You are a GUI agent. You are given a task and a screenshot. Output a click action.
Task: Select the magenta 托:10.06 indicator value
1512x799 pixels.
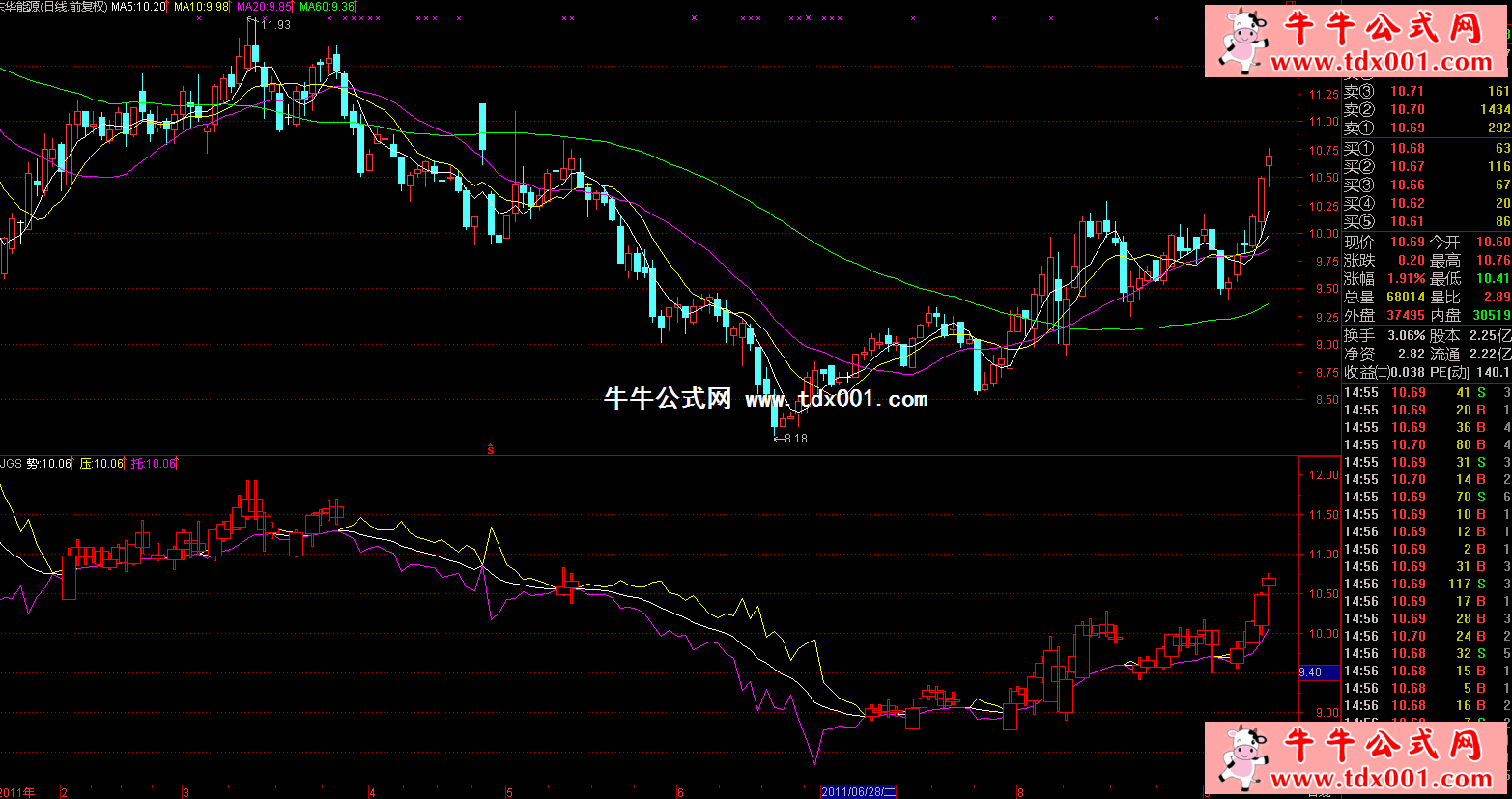click(155, 464)
